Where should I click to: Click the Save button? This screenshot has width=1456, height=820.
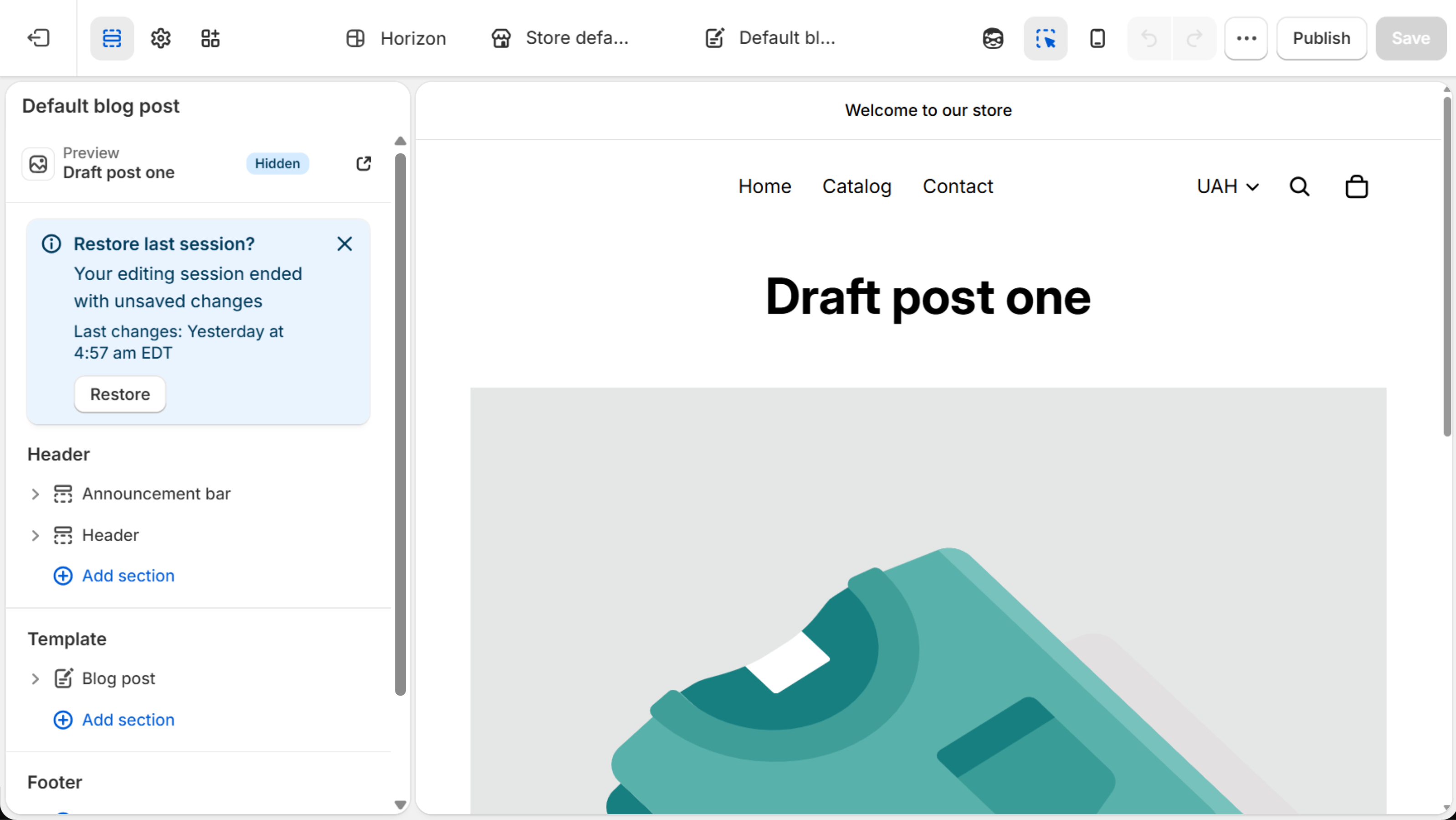click(1410, 38)
